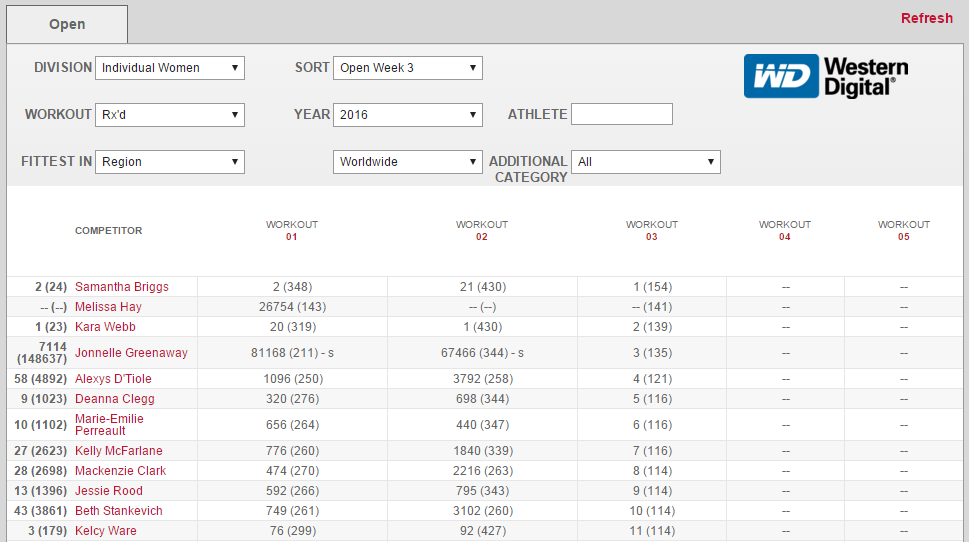Open Beth Stankevich athlete profile
This screenshot has height=542, width=969.
click(119, 511)
